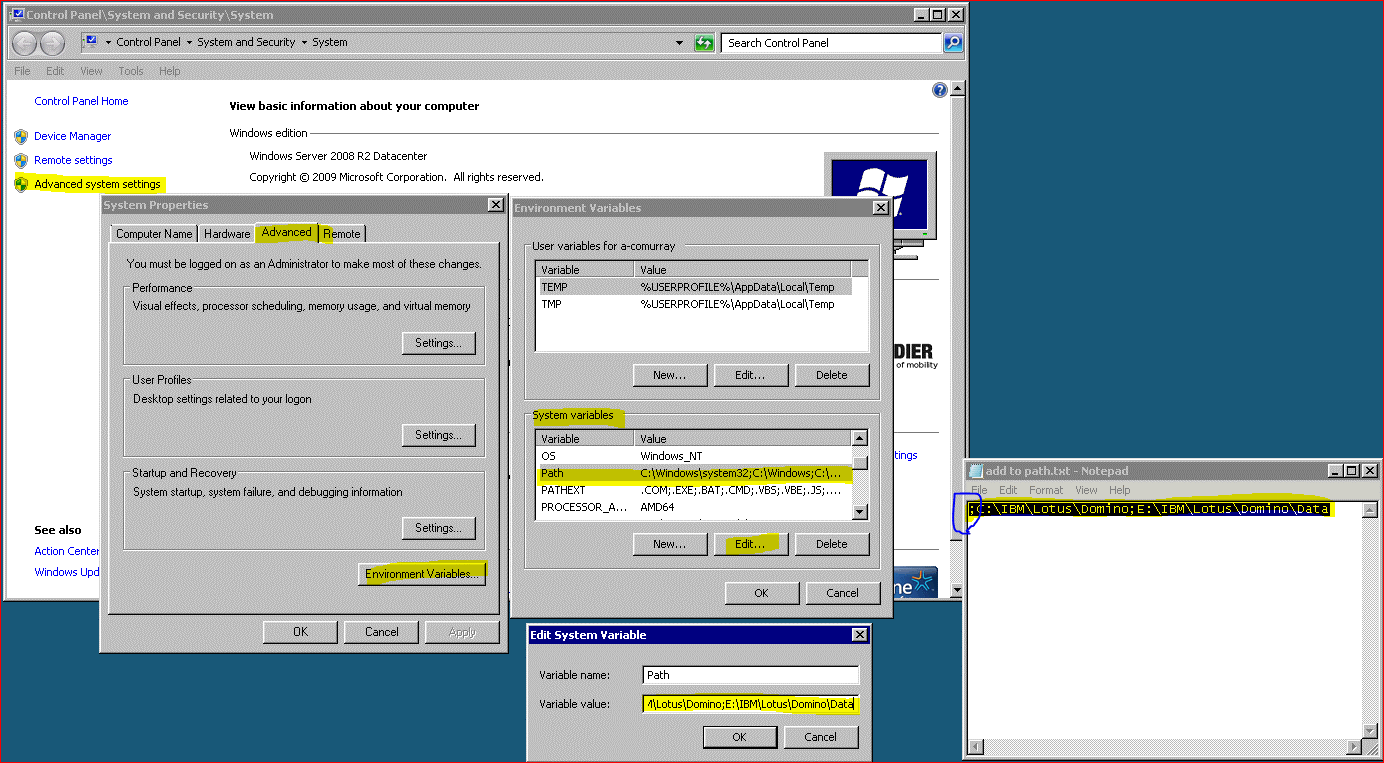1384x763 pixels.
Task: Confirm Environment Variables dialog with OK
Action: click(762, 593)
